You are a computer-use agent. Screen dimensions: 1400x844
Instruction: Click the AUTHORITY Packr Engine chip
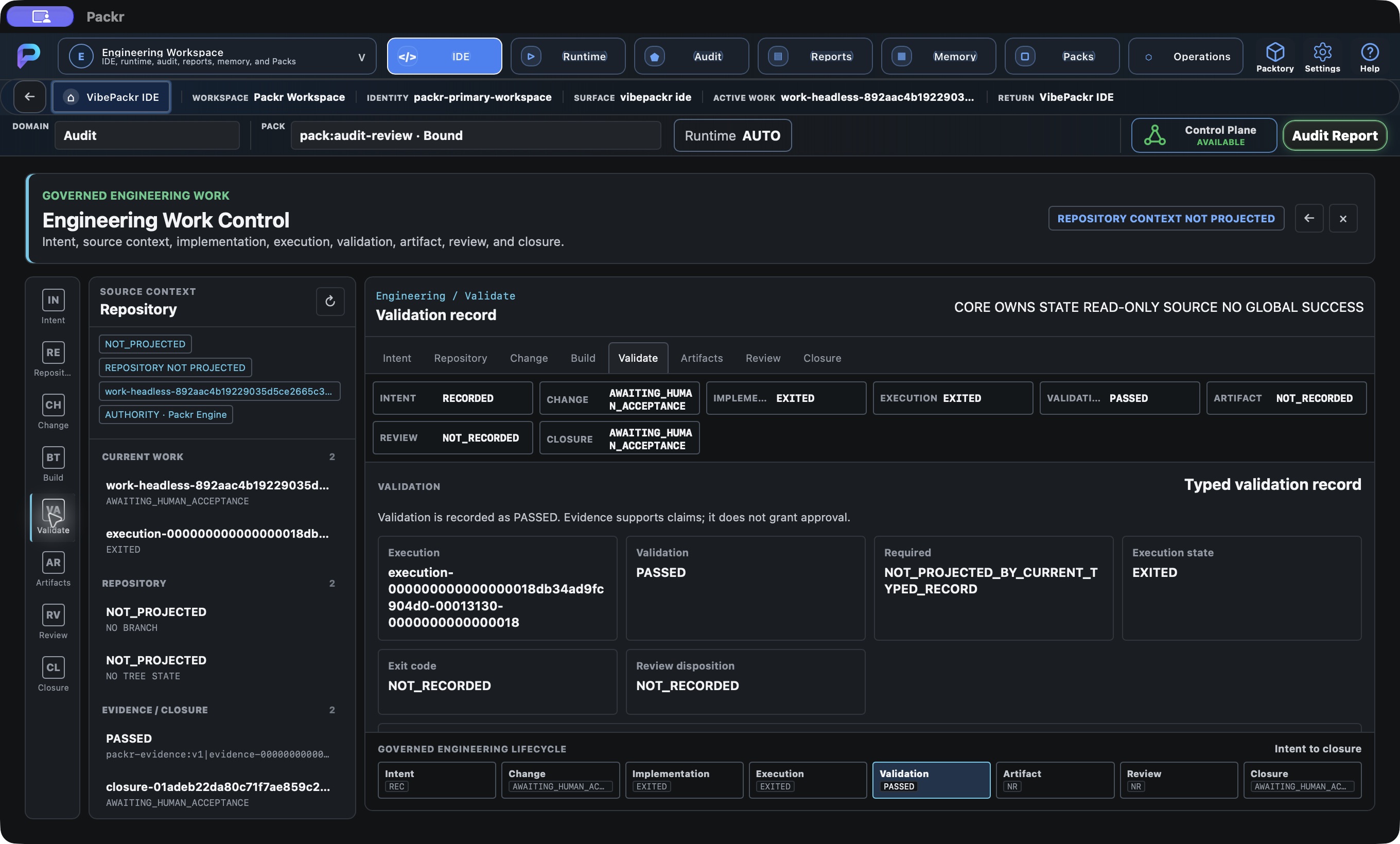166,415
